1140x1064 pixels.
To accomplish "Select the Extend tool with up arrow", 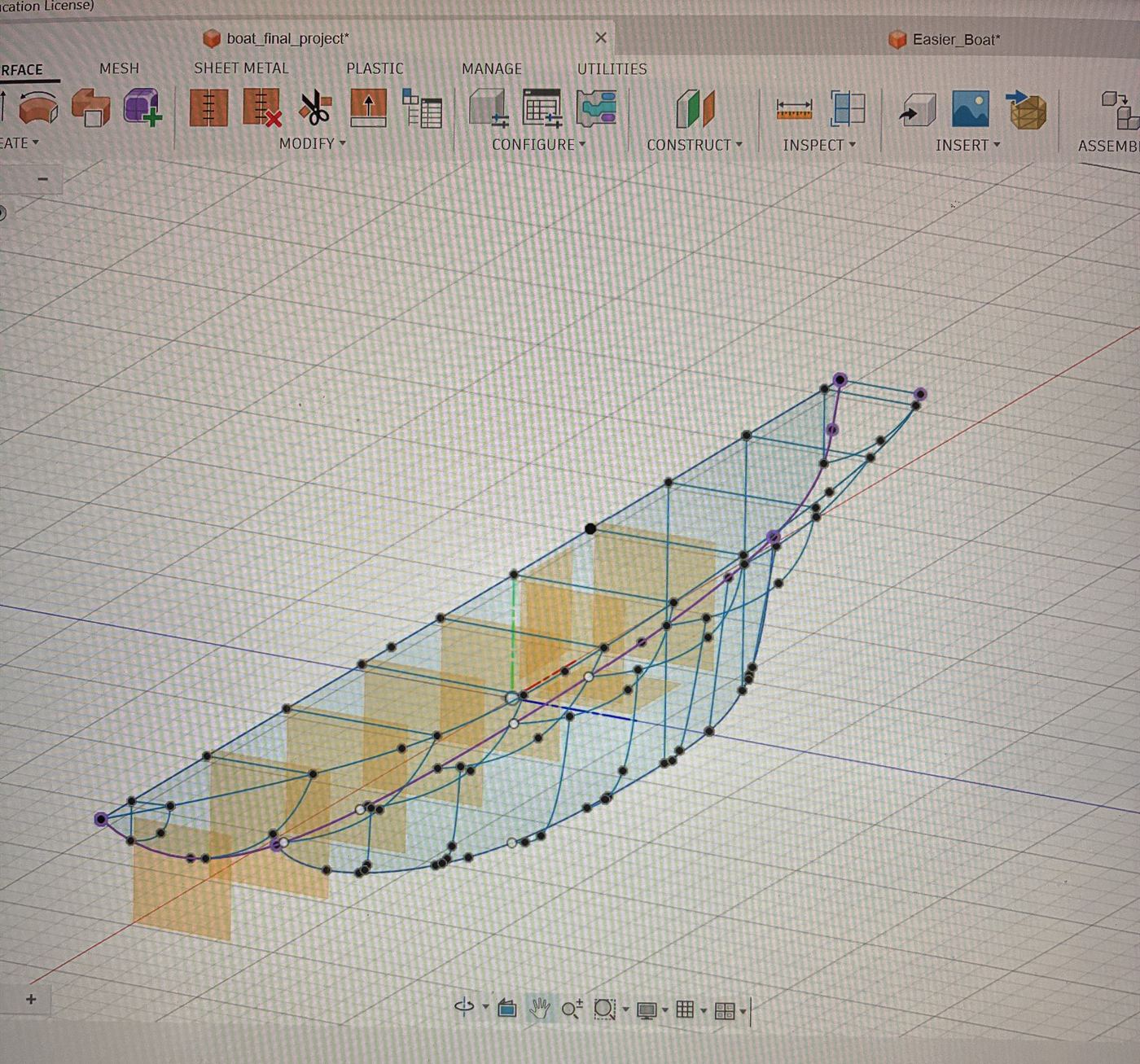I will point(368,107).
